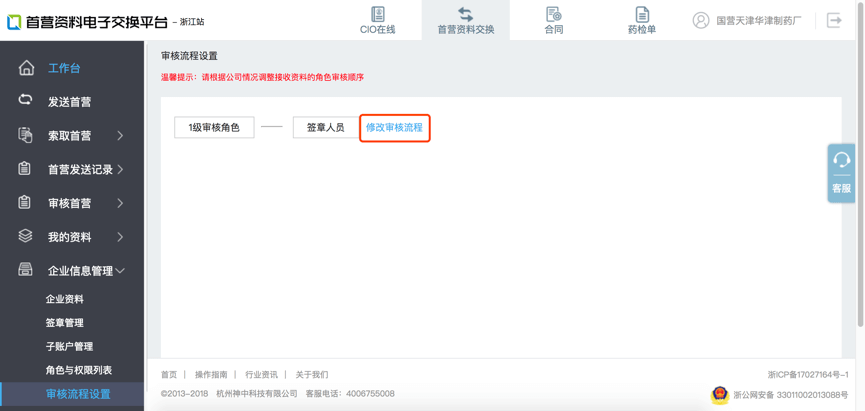Click the 客服电话：4006755008 text
865x411 pixels.
click(x=350, y=393)
